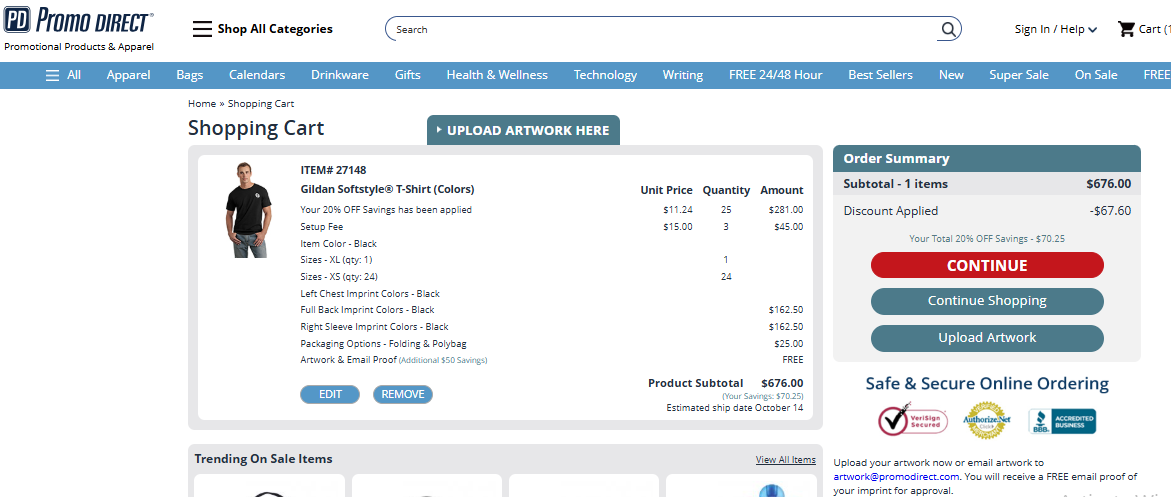The image size is (1171, 497).
Task: Click Right Sleeve Imprint Colors - Black row
Action: click(x=374, y=327)
